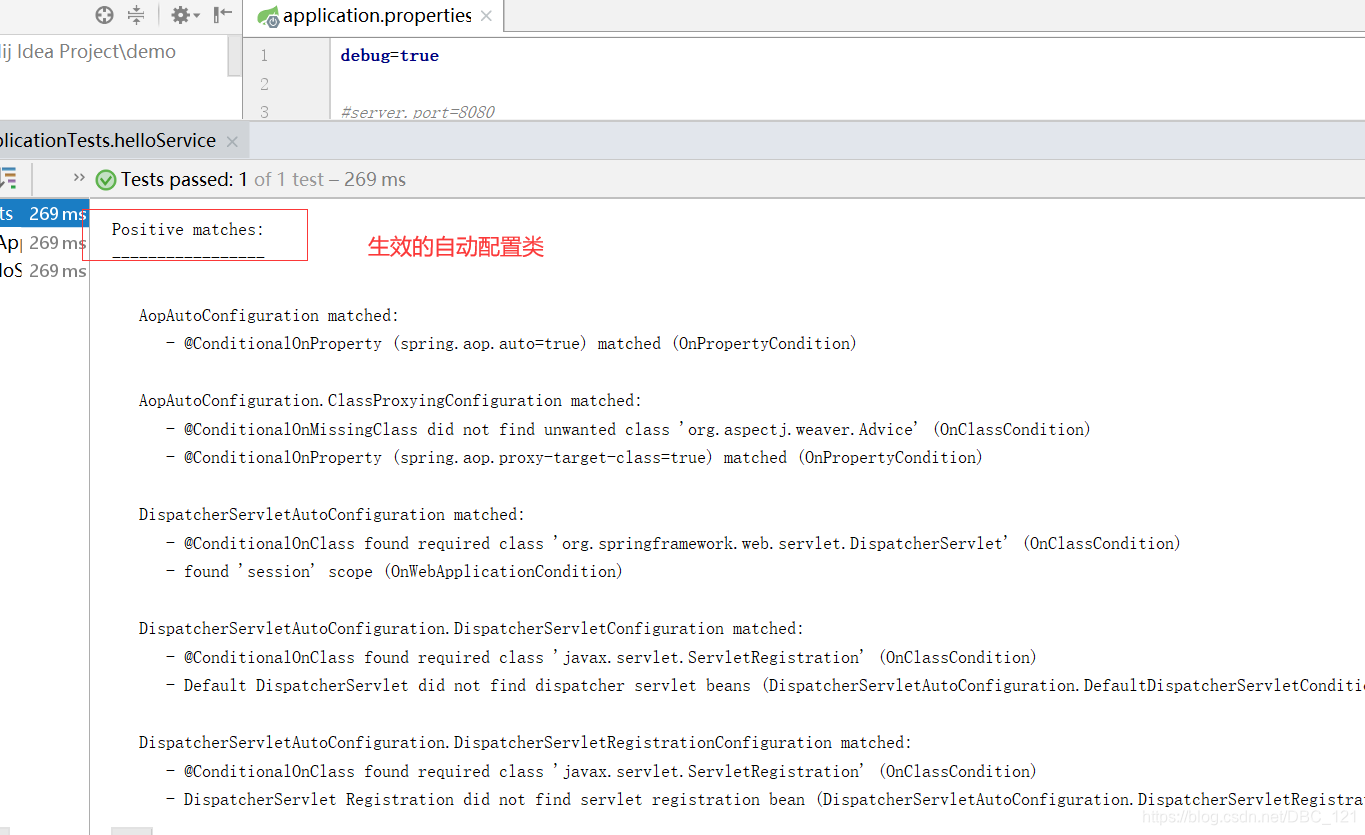Viewport: 1365px width, 835px height.
Task: Click the #server.port=8080 comment line
Action: 418,112
